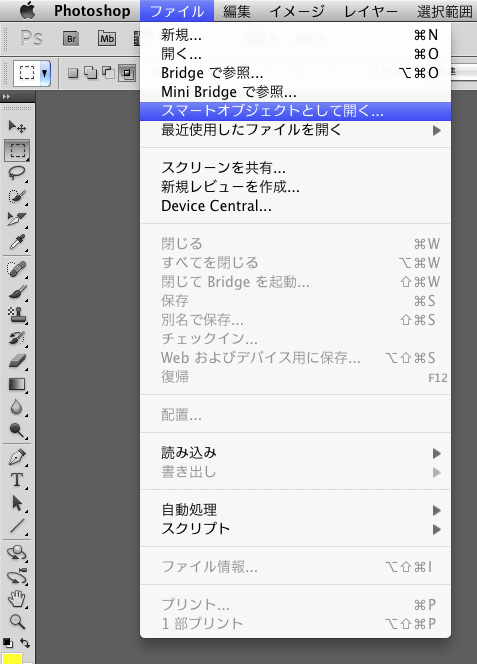Select the Gradient tool
Viewport: 477px width, 664px height.
point(17,384)
